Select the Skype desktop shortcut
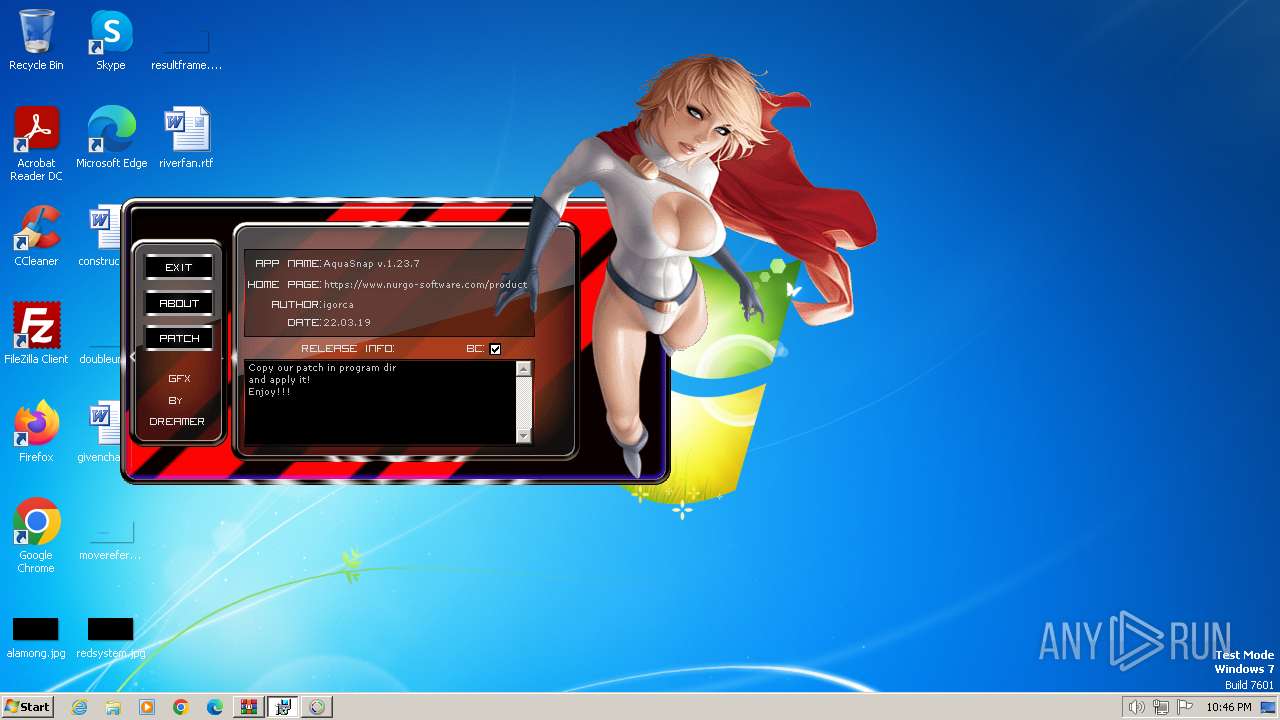 click(110, 41)
